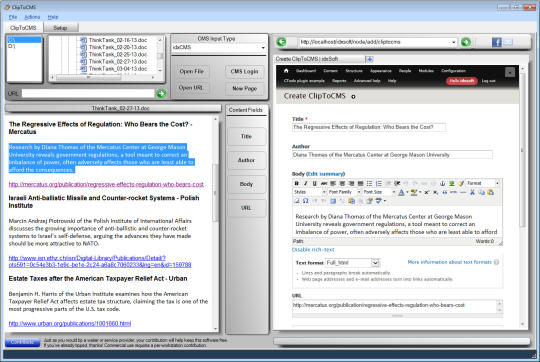Click the New Page button
This screenshot has width=540, height=362.
click(x=245, y=89)
